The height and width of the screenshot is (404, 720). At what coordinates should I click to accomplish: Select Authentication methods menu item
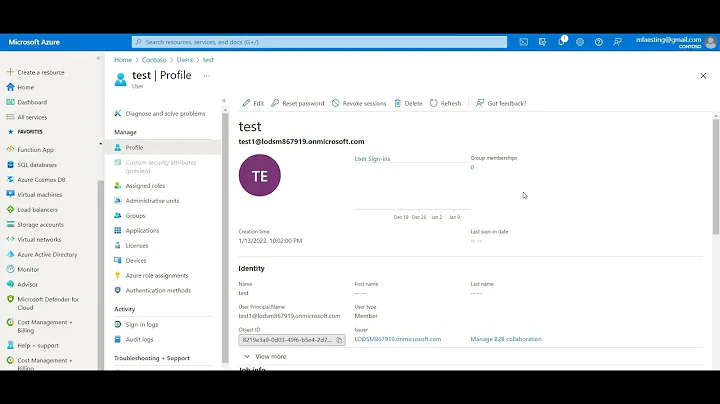pyautogui.click(x=158, y=290)
